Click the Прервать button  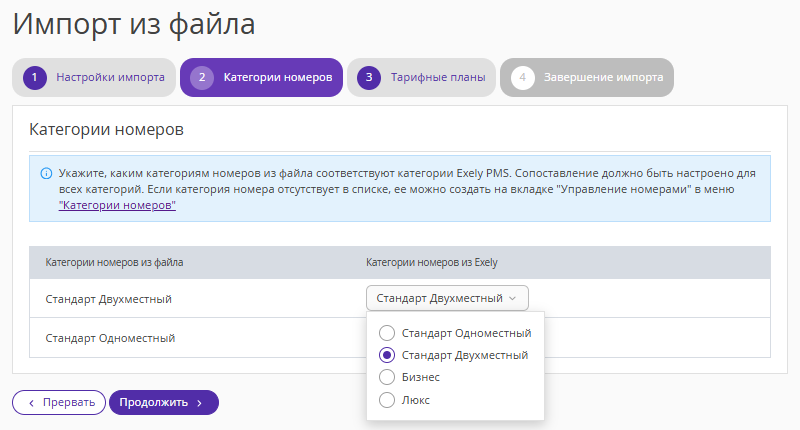coord(59,402)
